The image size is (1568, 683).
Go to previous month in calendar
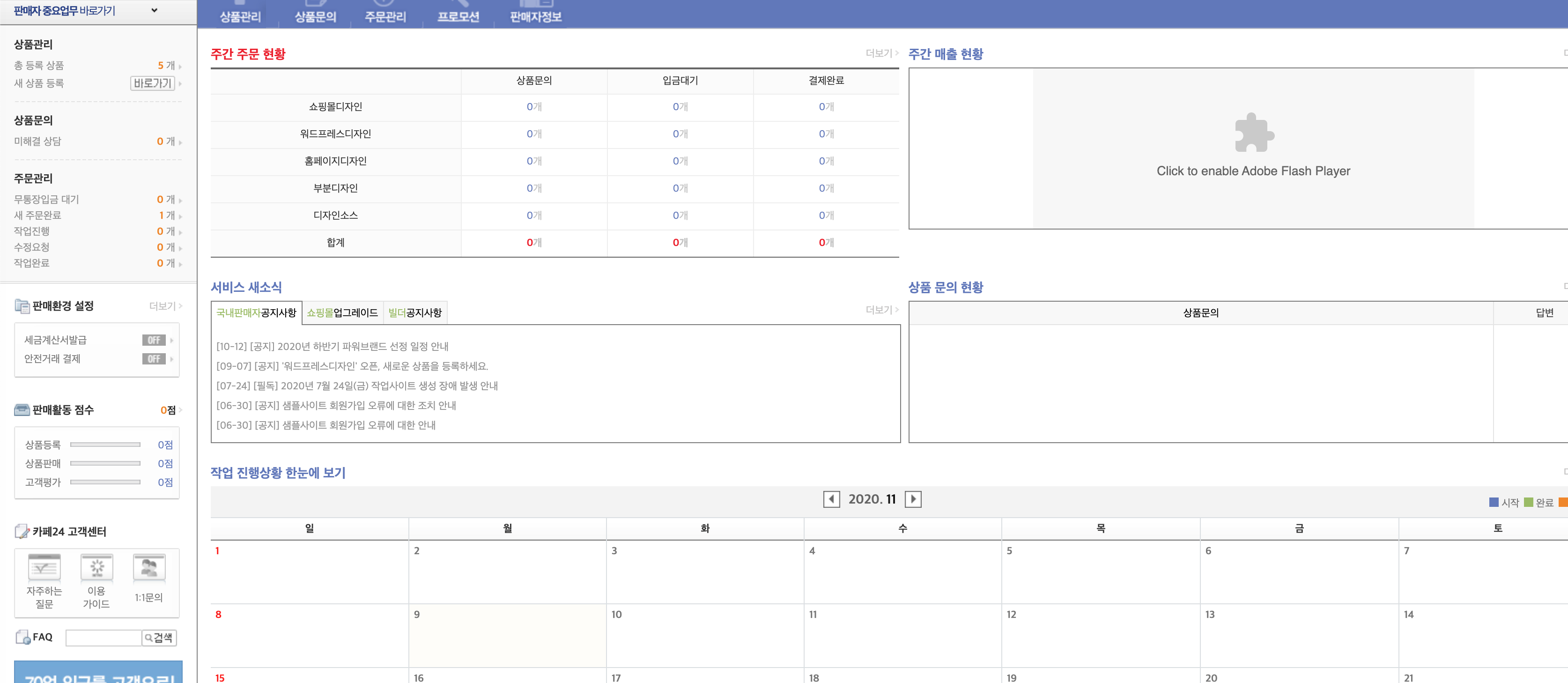[x=831, y=499]
